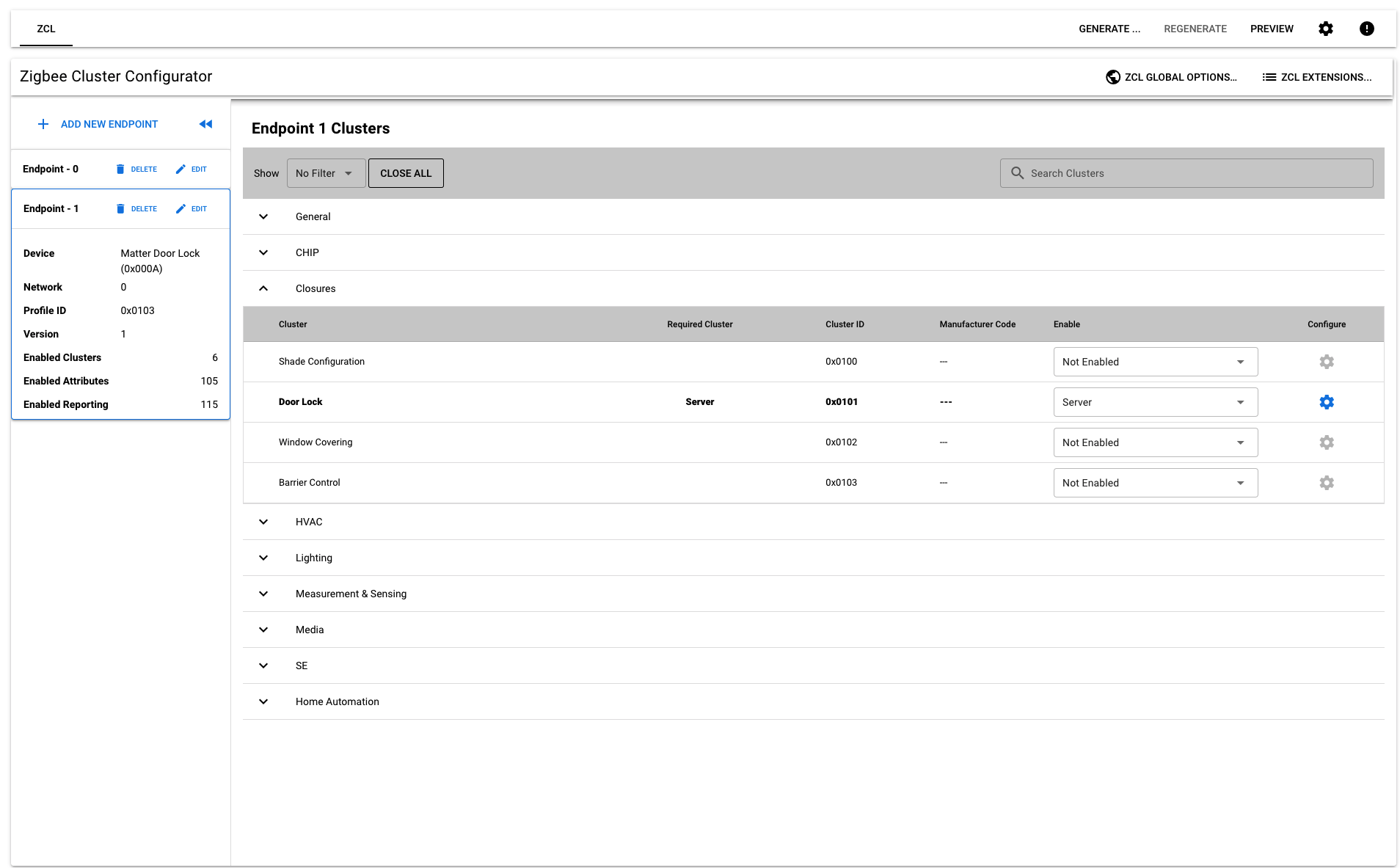Viewport: 1400px width, 868px height.
Task: Click trash icon for Endpoint - 0
Action: 120,169
